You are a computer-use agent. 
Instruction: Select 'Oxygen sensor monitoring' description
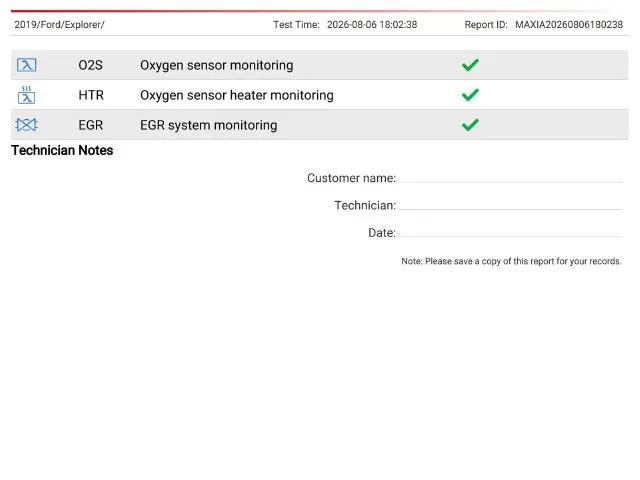click(217, 66)
